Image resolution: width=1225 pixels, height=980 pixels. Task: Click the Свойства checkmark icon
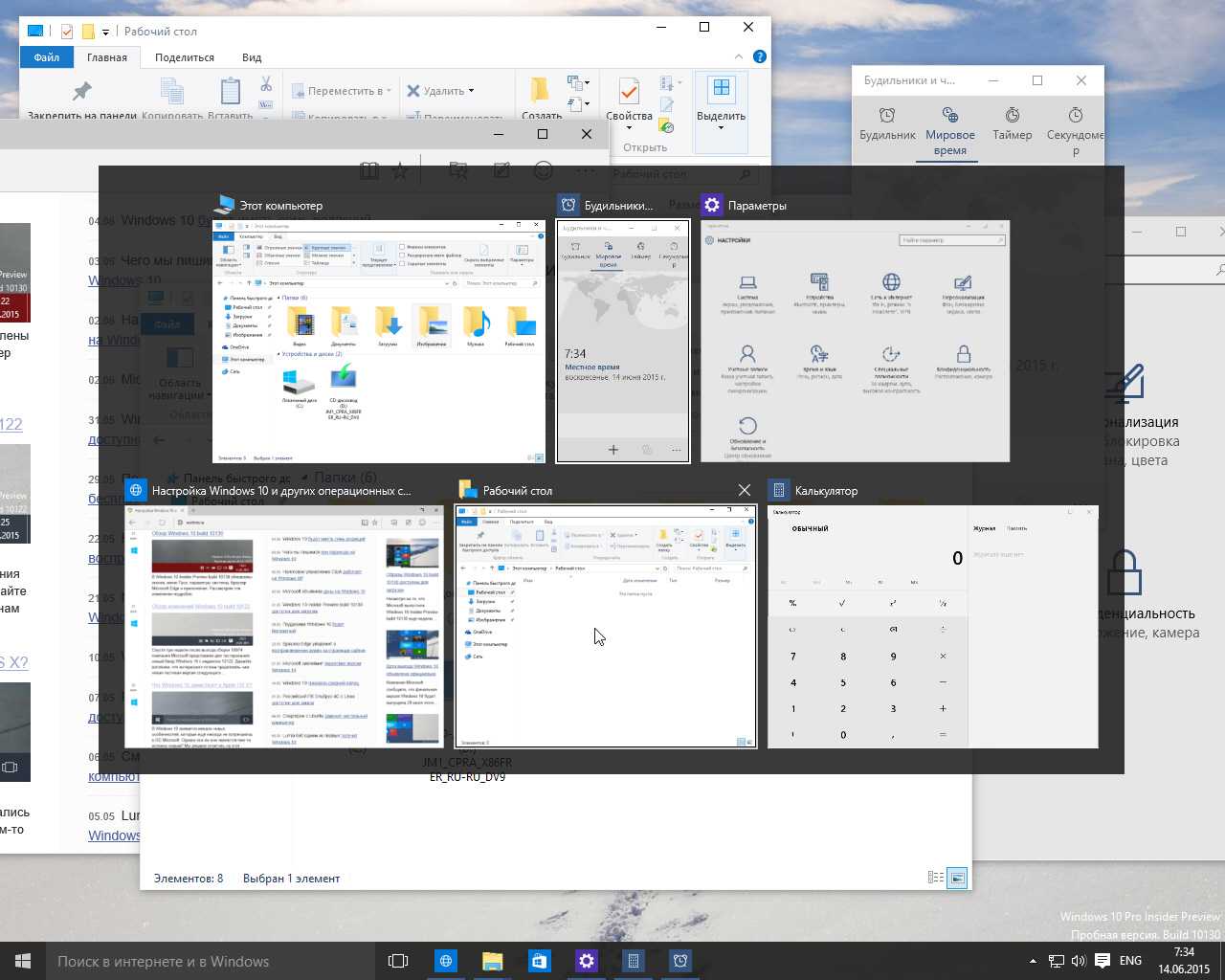pos(629,91)
